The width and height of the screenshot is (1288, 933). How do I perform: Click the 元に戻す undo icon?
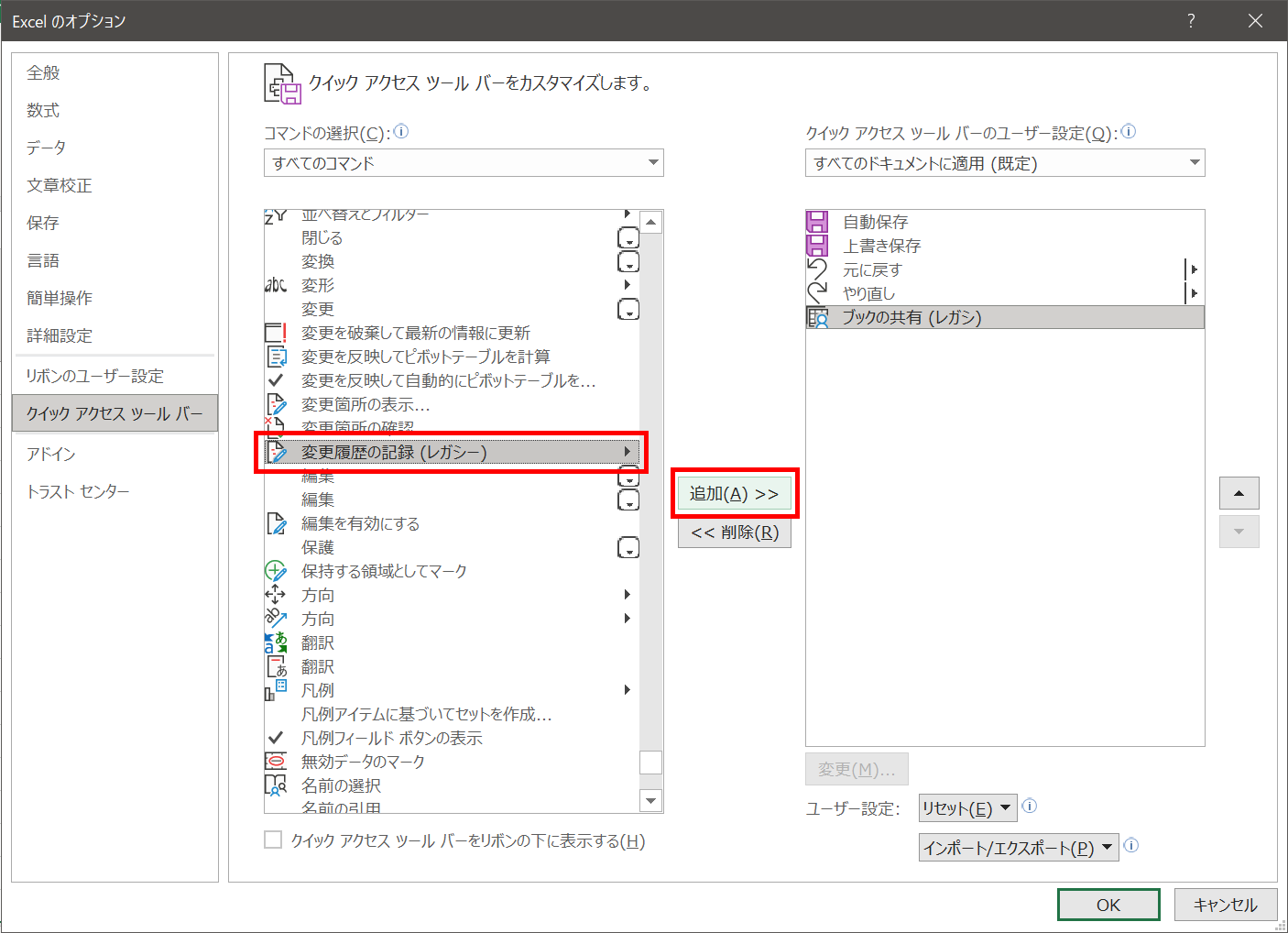[x=817, y=269]
